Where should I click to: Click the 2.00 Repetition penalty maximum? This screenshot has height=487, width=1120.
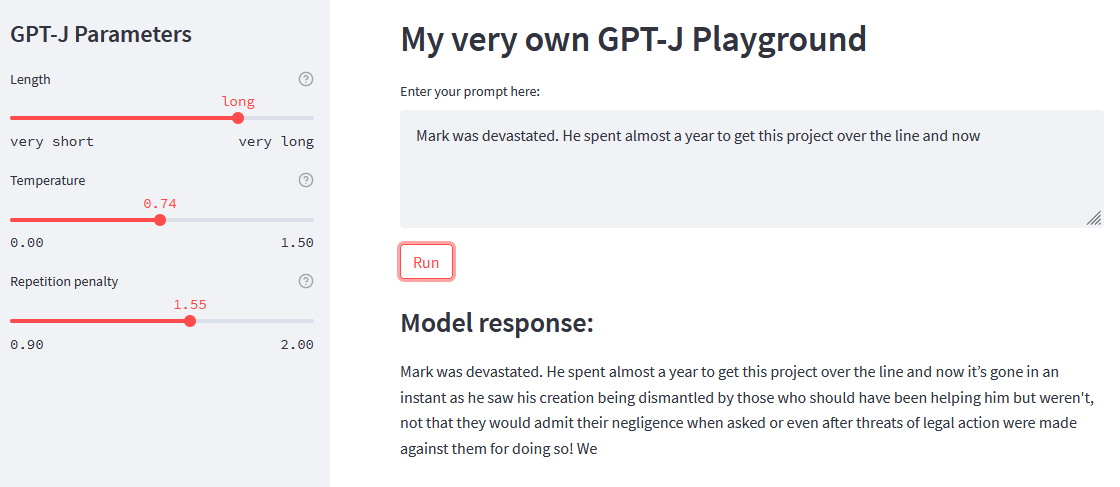click(x=297, y=345)
